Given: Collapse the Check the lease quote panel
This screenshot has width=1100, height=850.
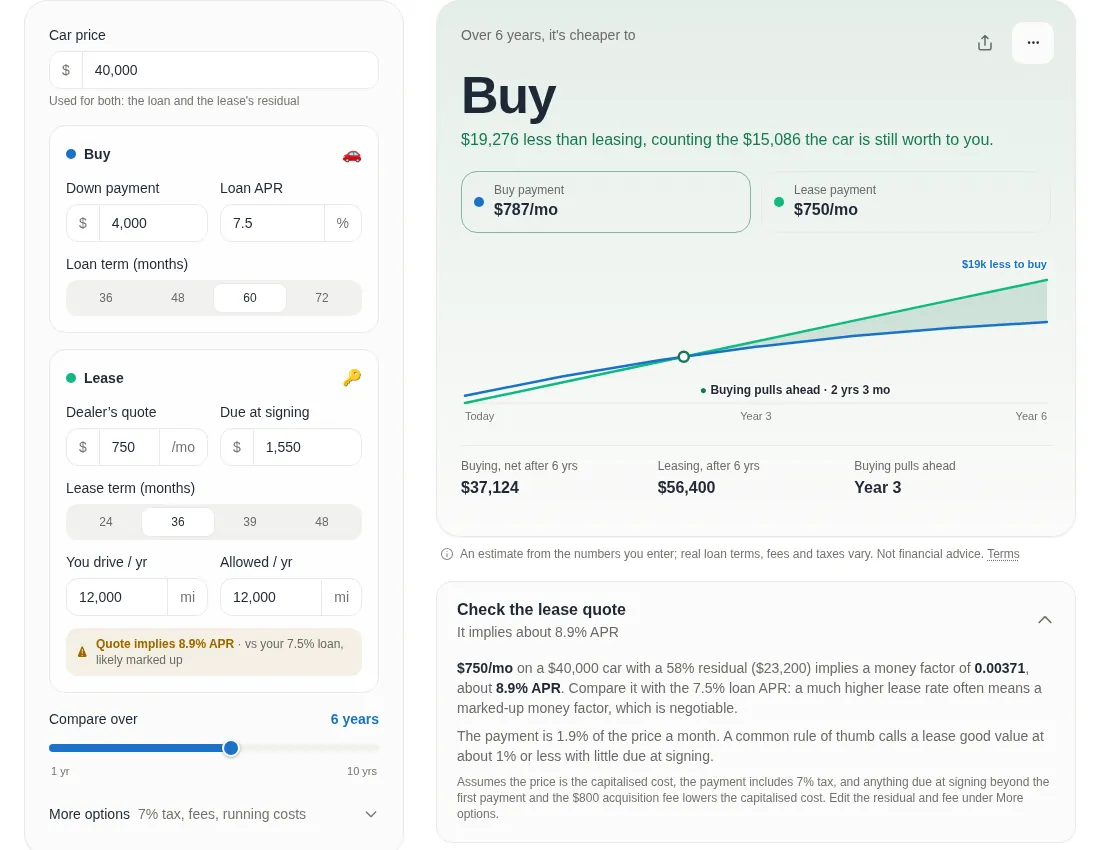Looking at the screenshot, I should [x=1045, y=620].
